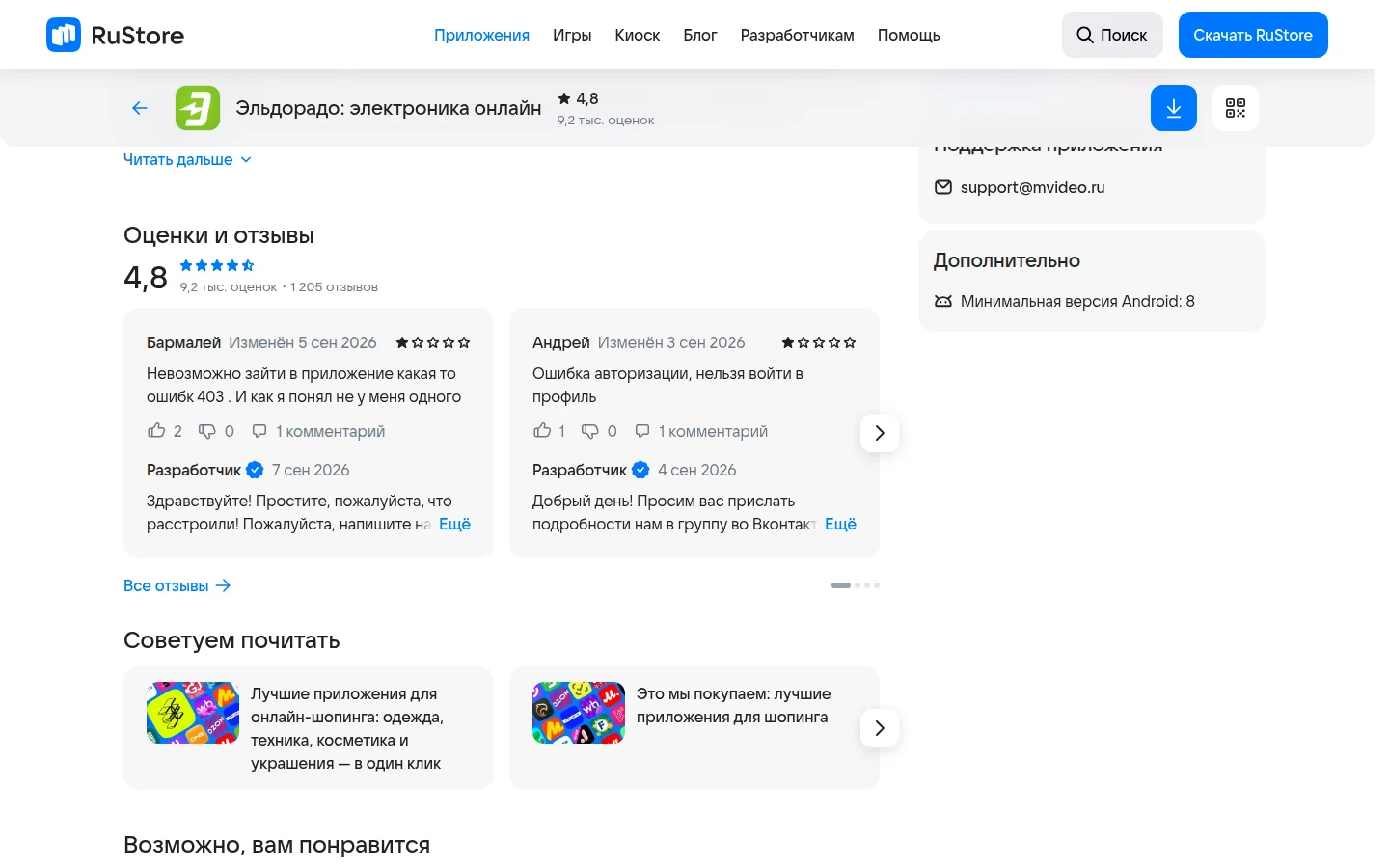Click the one-star rating on Бармалей's review
Image resolution: width=1389 pixels, height=868 pixels.
pyautogui.click(x=433, y=342)
